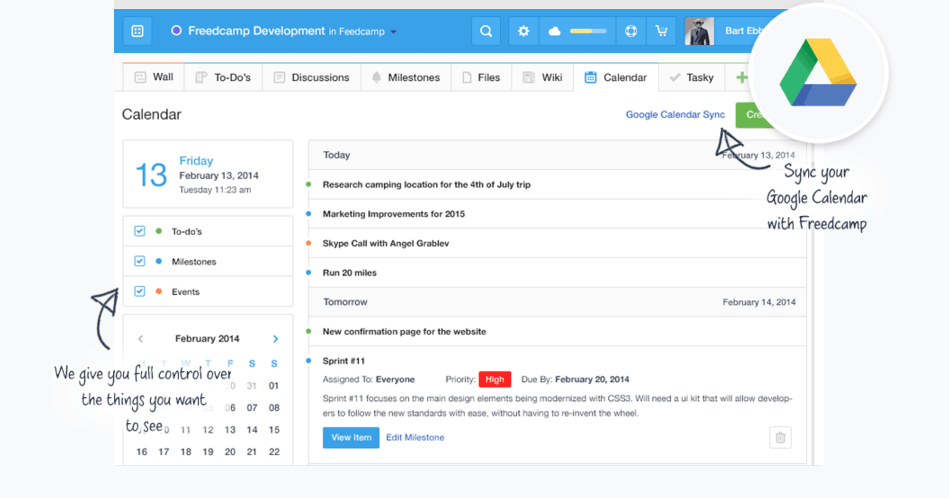
Task: Click the green plus add-app icon
Action: click(741, 77)
